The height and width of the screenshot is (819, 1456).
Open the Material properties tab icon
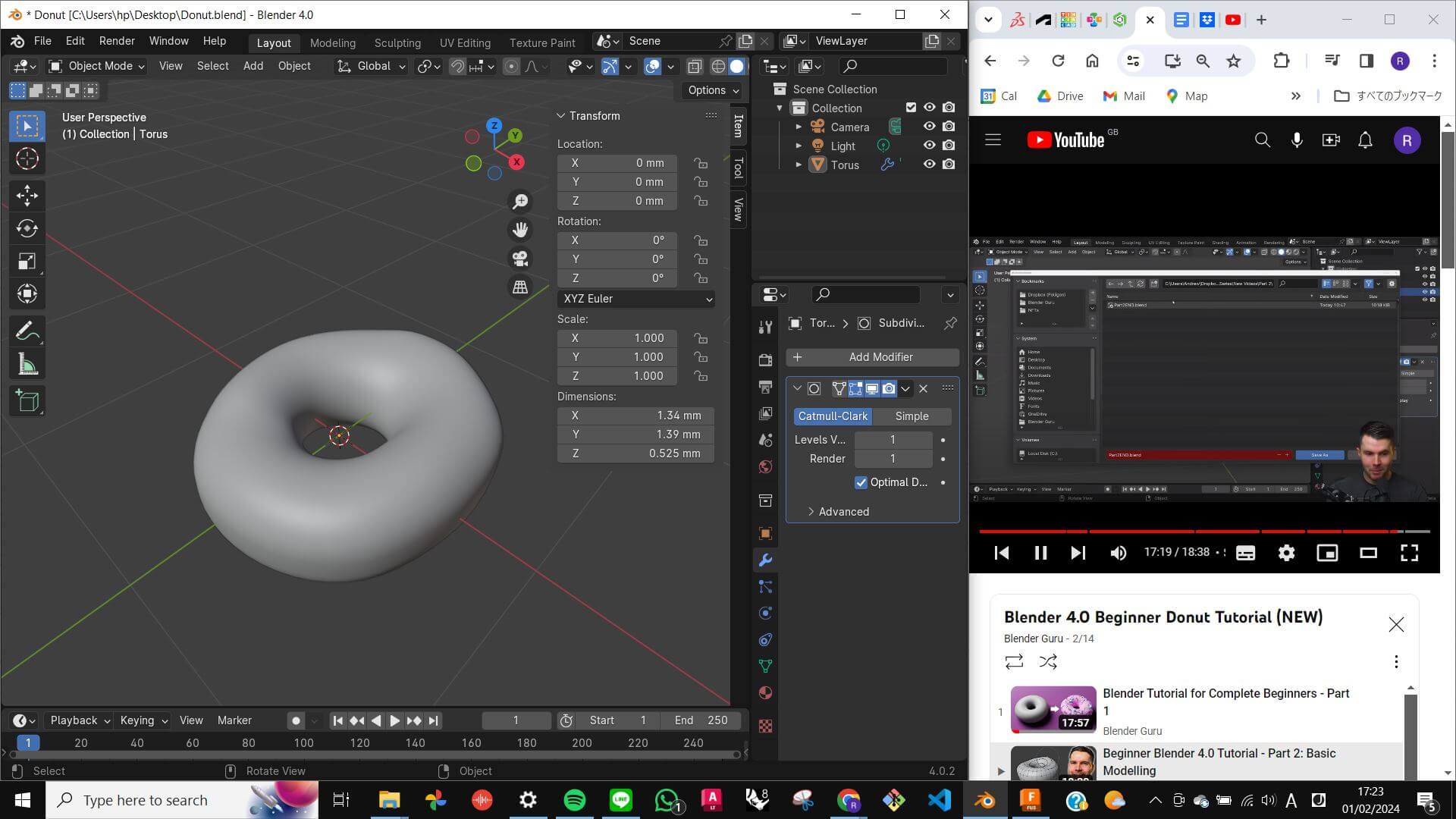click(765, 693)
